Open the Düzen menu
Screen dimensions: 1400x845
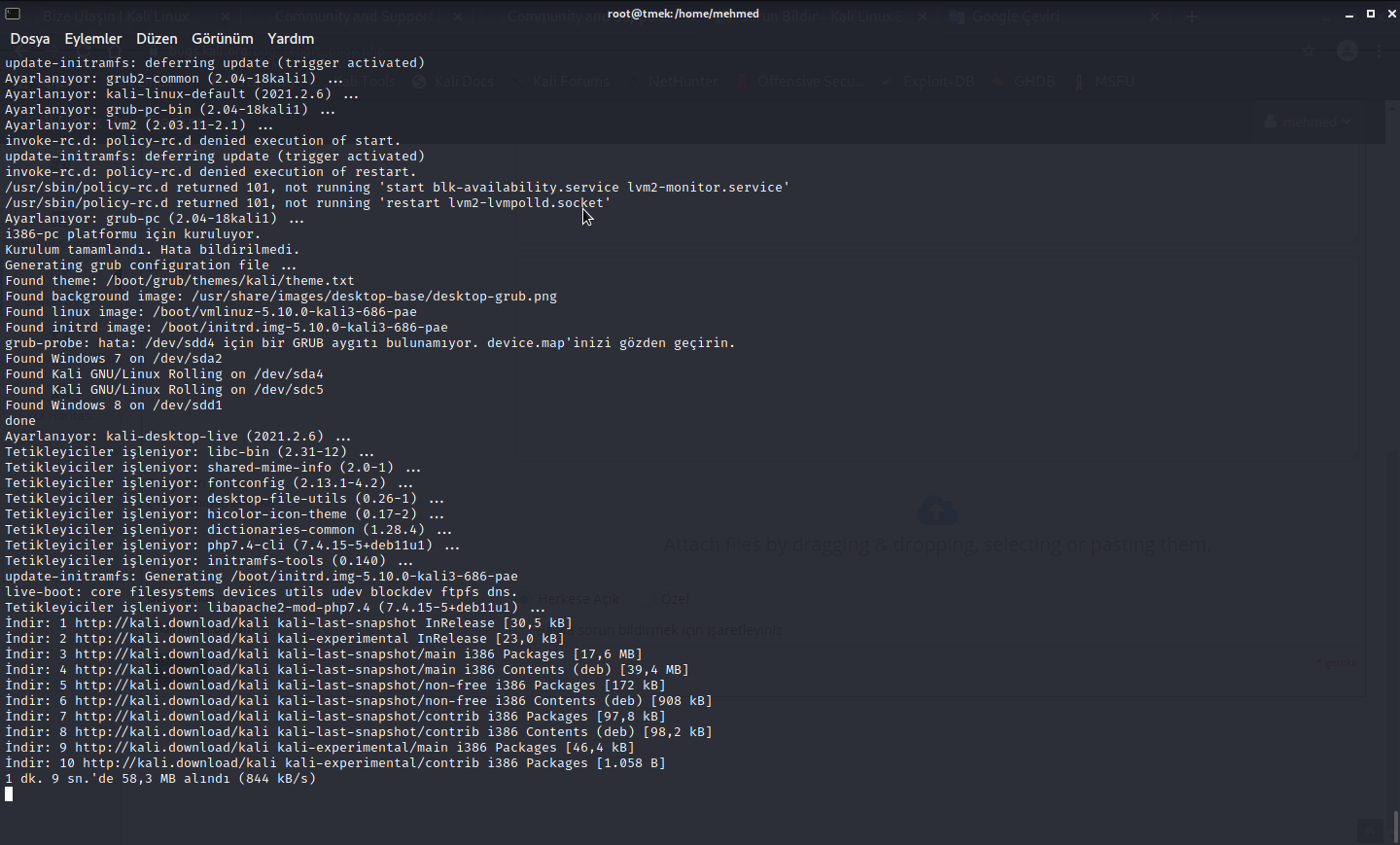point(157,39)
